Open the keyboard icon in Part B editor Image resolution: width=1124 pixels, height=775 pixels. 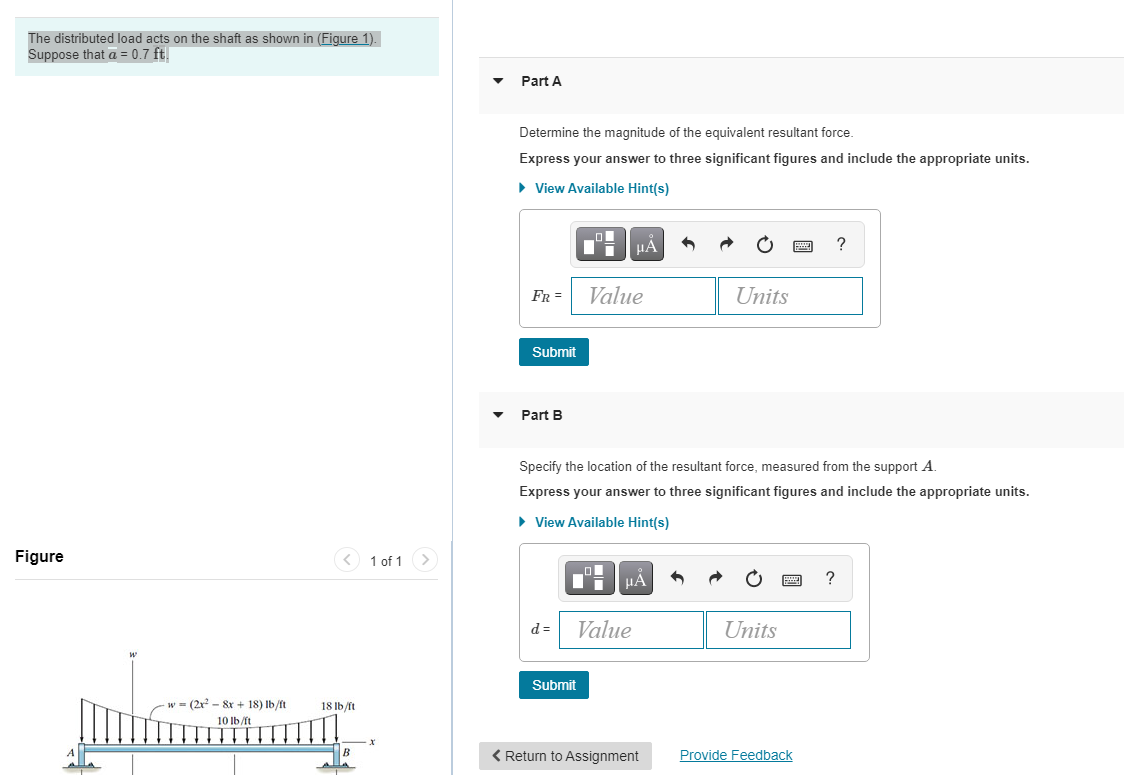[x=791, y=580]
